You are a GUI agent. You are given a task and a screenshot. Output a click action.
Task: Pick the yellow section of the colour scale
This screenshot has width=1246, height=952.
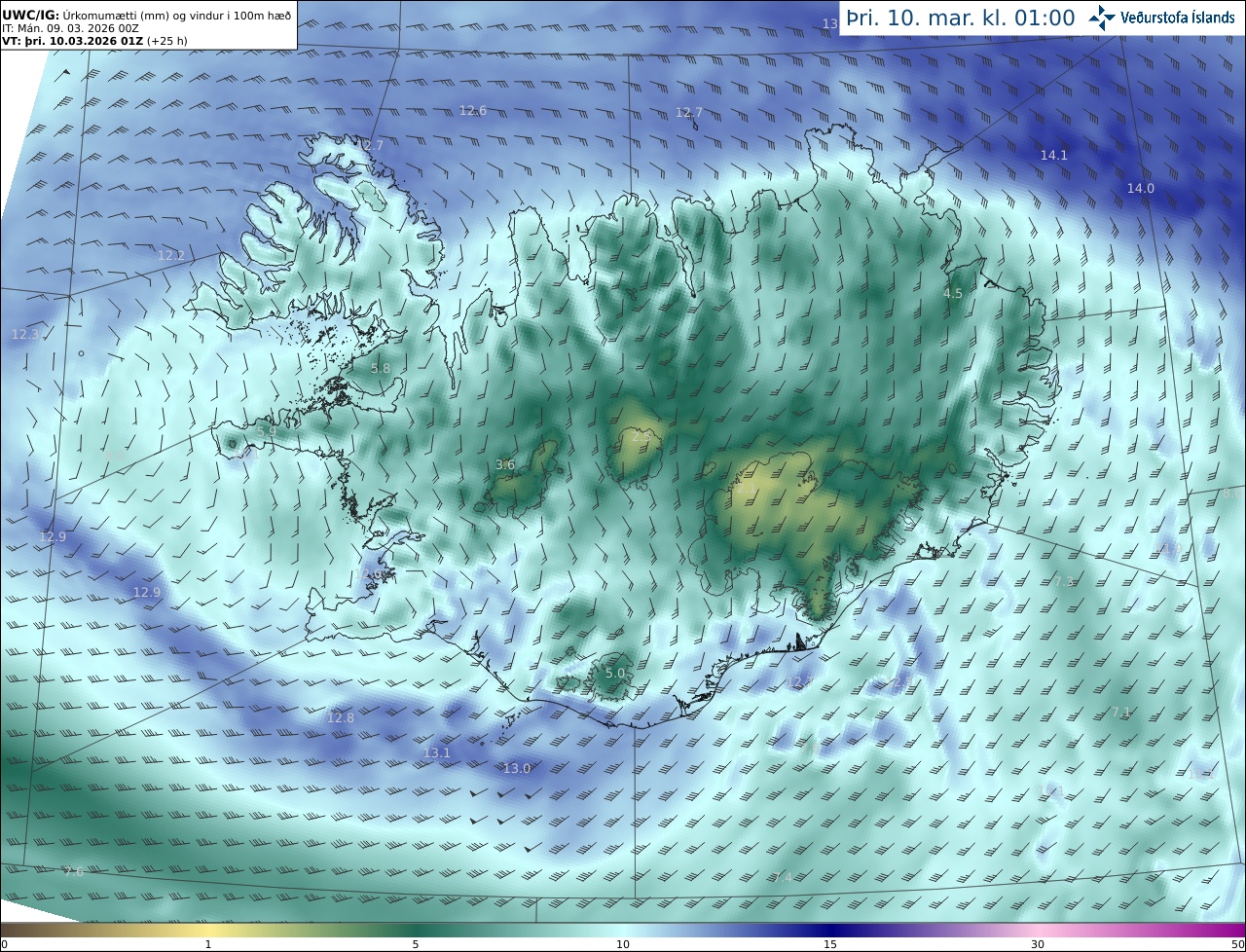click(x=207, y=931)
